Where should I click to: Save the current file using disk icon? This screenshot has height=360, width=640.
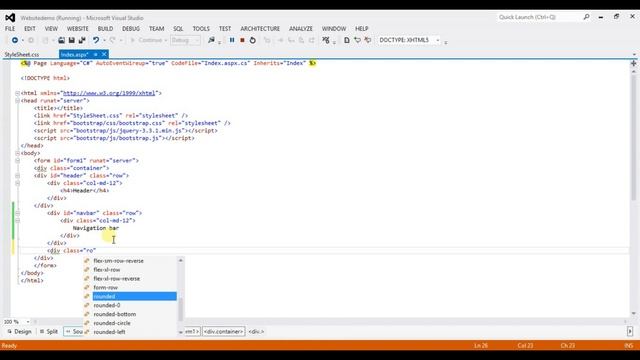coord(71,40)
